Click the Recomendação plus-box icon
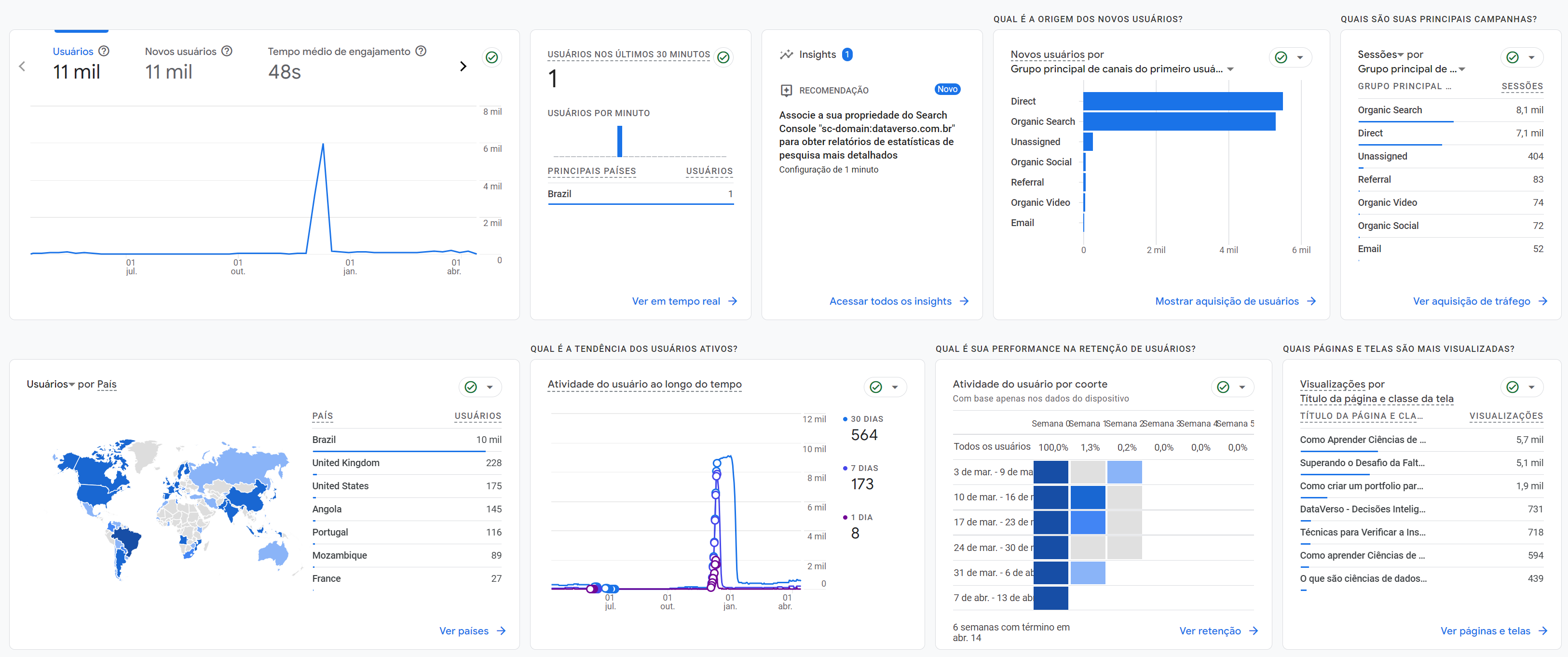 (787, 91)
